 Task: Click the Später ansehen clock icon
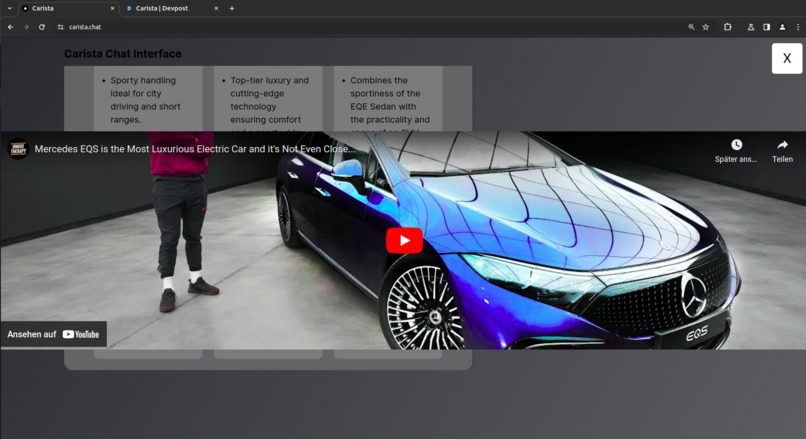coord(736,144)
